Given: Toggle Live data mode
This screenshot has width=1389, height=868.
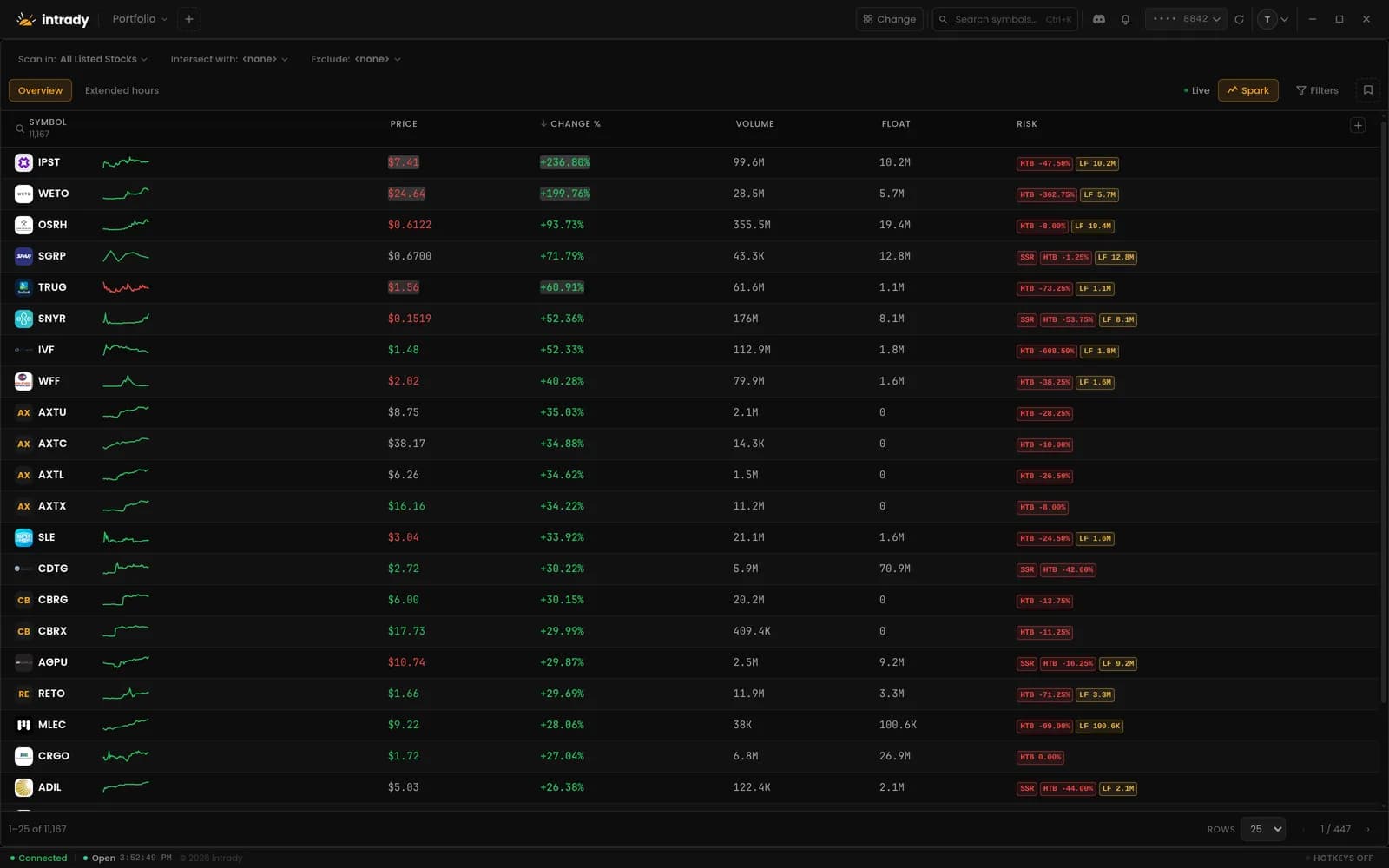Looking at the screenshot, I should 1196,90.
